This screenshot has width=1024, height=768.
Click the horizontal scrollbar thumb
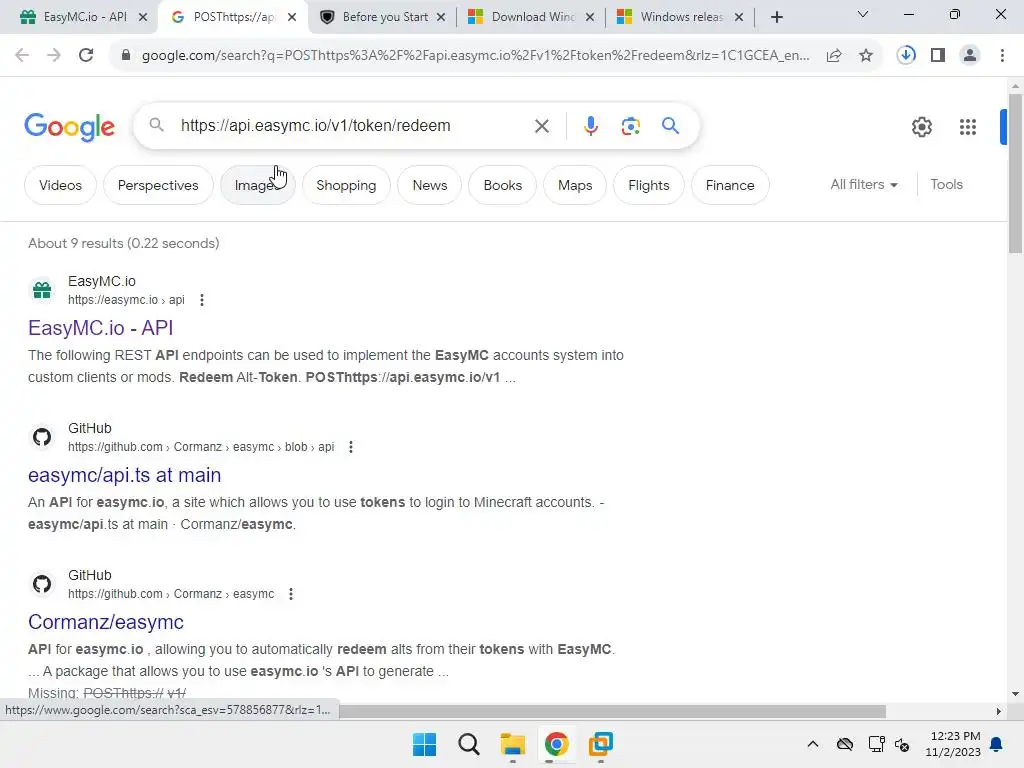pyautogui.click(x=613, y=711)
